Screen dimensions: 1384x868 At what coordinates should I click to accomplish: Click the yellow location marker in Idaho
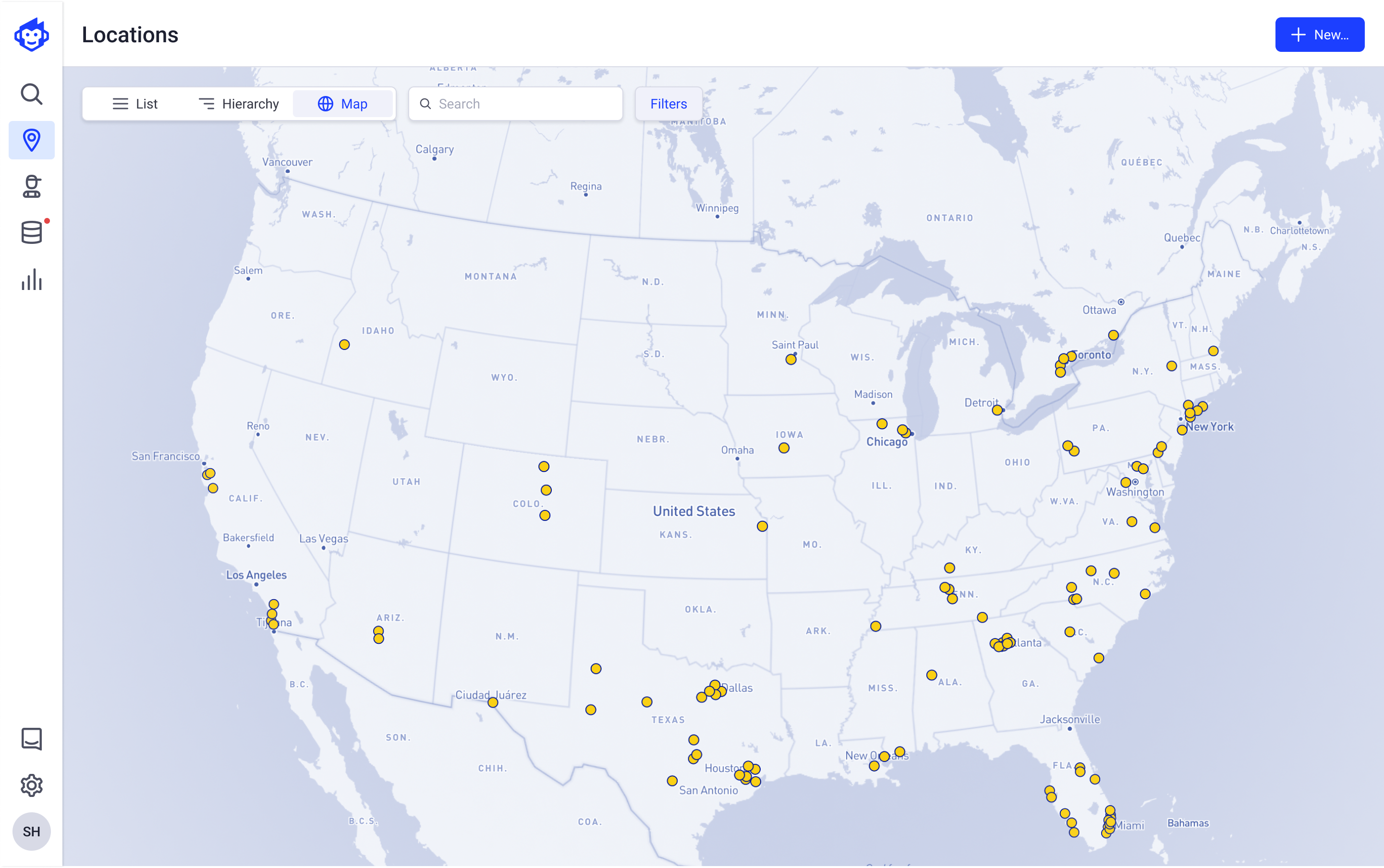(x=344, y=345)
